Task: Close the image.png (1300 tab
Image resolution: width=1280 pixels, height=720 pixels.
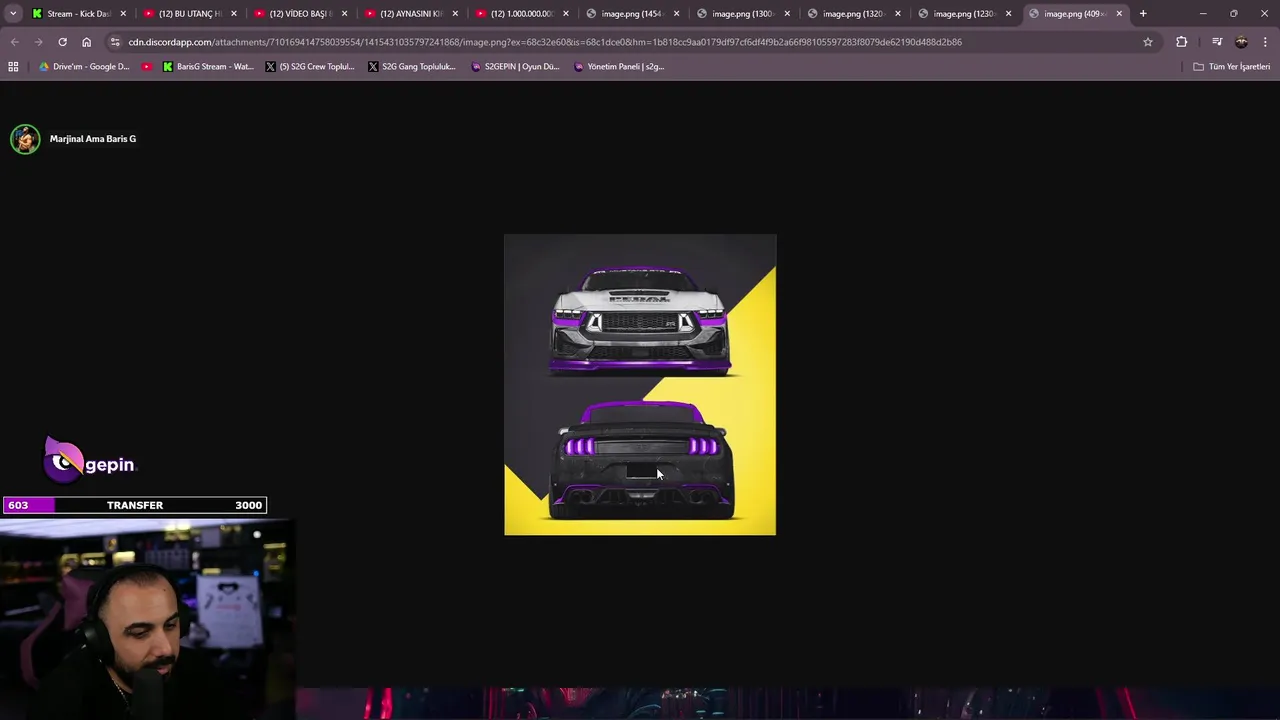Action: (x=787, y=14)
